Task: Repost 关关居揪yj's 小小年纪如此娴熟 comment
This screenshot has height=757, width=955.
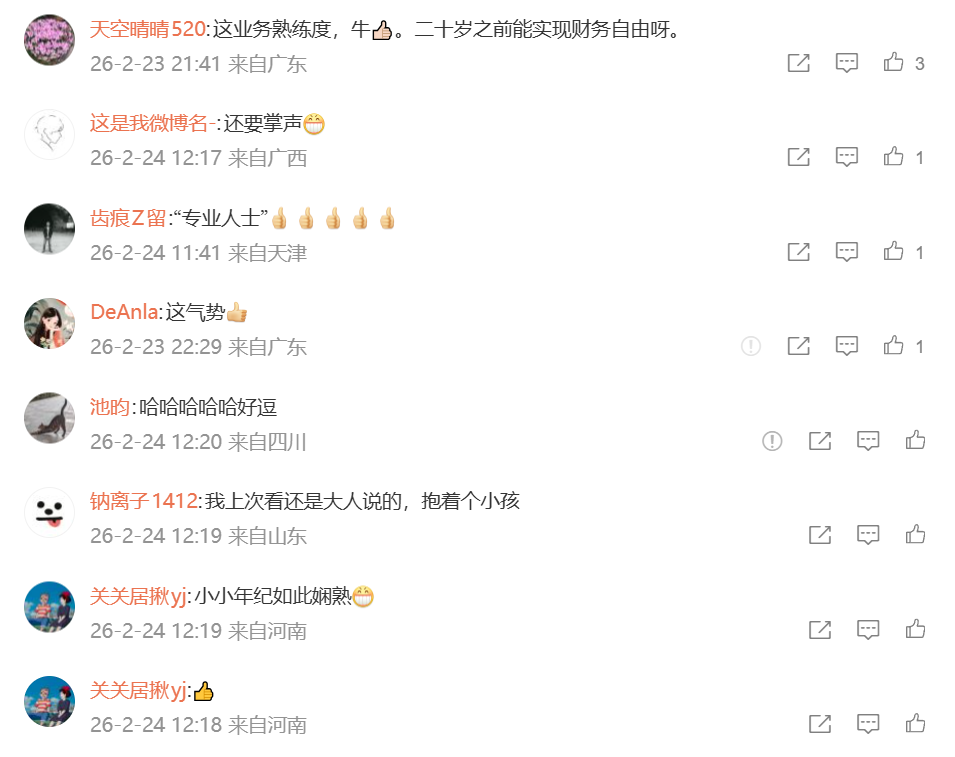Action: point(820,630)
